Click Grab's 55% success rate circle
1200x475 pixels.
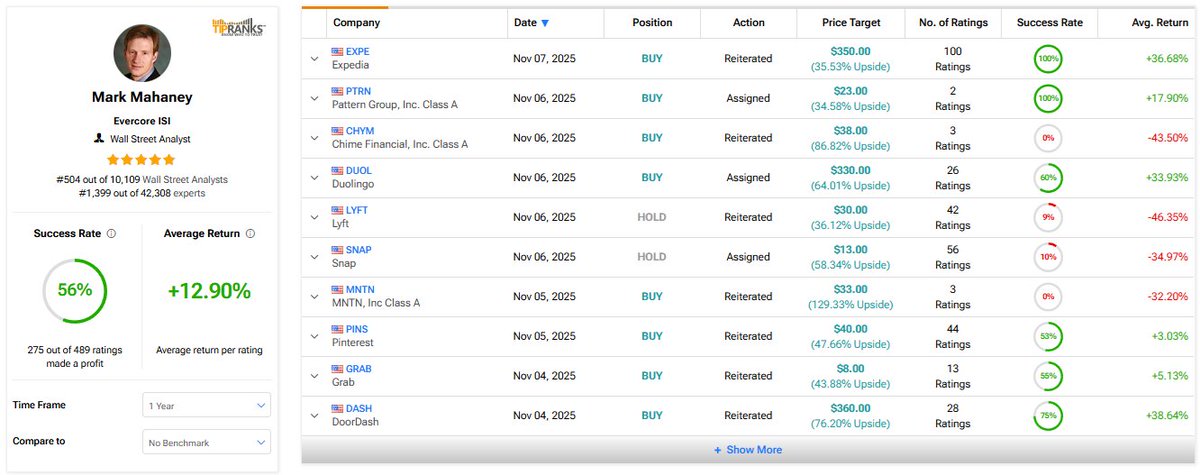(1048, 376)
